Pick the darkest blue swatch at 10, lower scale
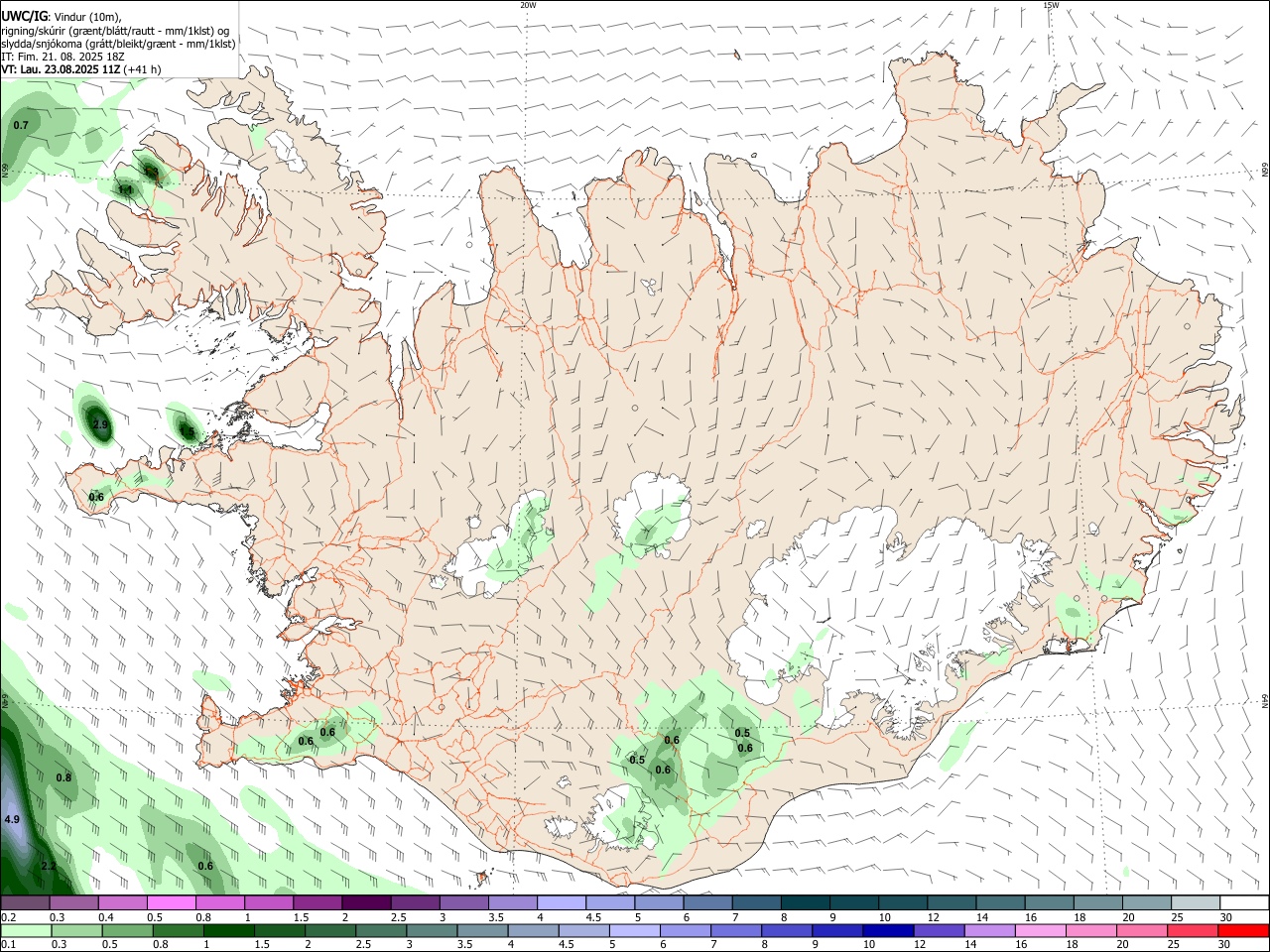This screenshot has height=952, width=1270. point(887,930)
